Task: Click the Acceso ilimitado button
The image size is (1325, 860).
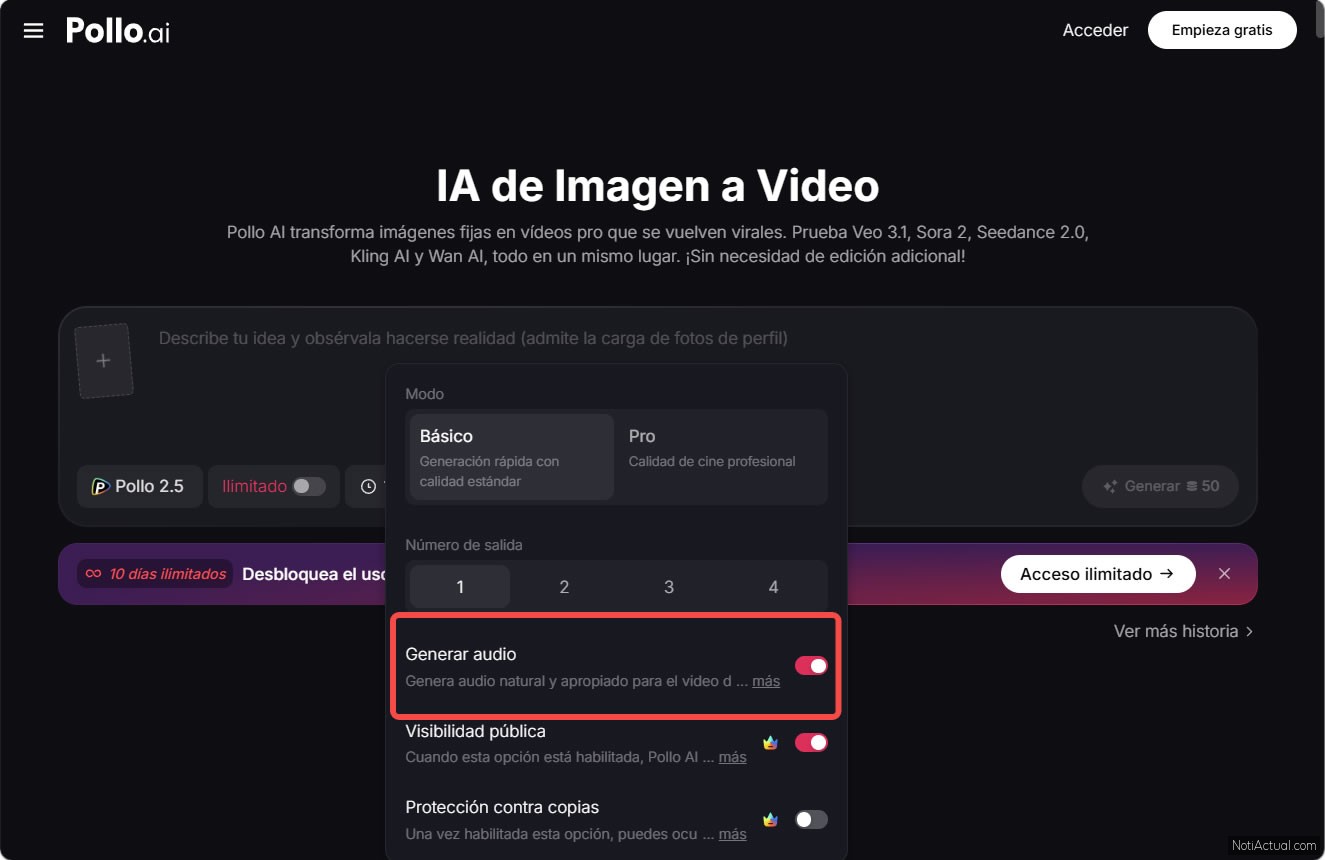Action: tap(1098, 574)
